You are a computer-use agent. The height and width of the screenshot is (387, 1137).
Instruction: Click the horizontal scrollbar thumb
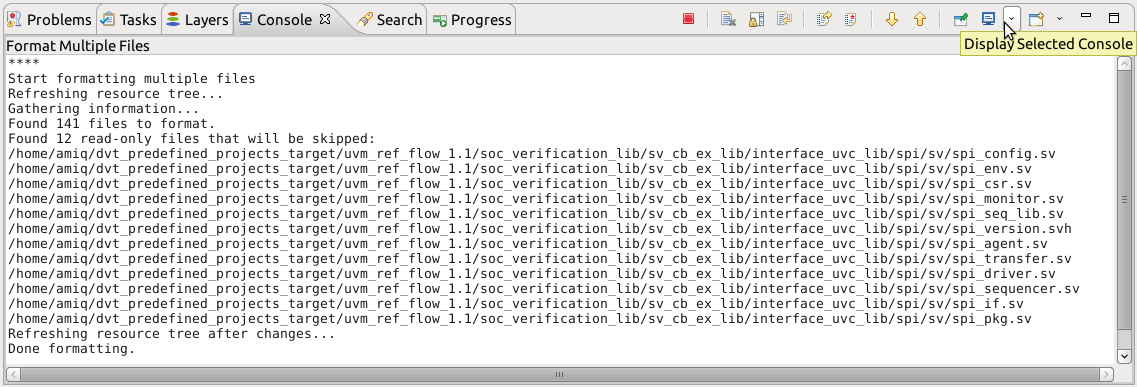(559, 375)
